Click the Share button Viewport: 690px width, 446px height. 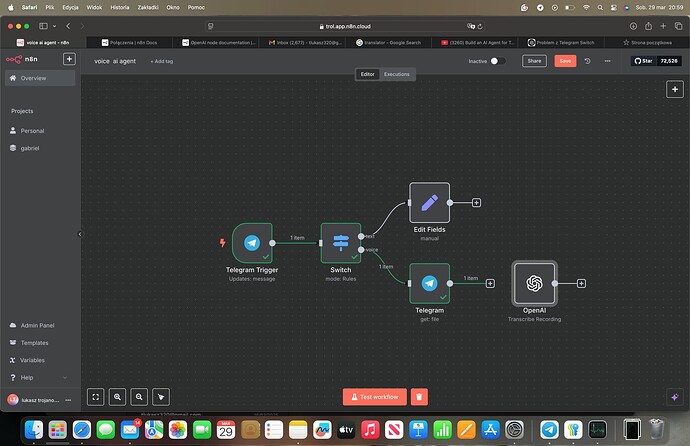pos(534,61)
